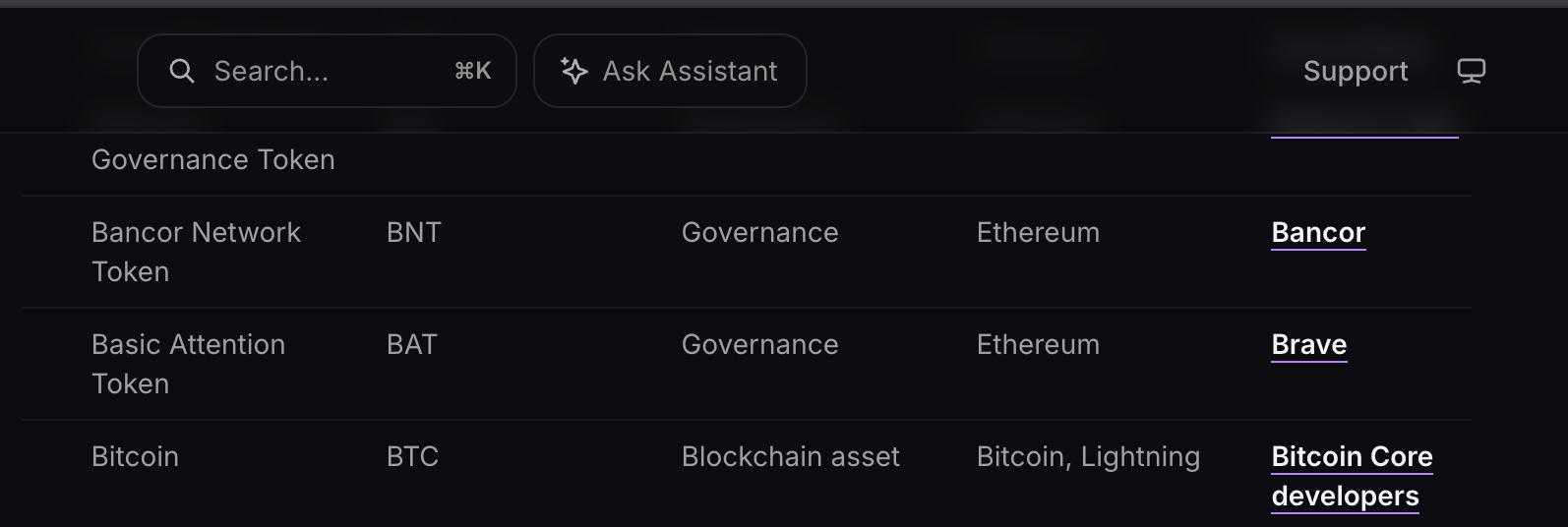Click the sparkle icon beside Ask Assistant

coord(574,71)
